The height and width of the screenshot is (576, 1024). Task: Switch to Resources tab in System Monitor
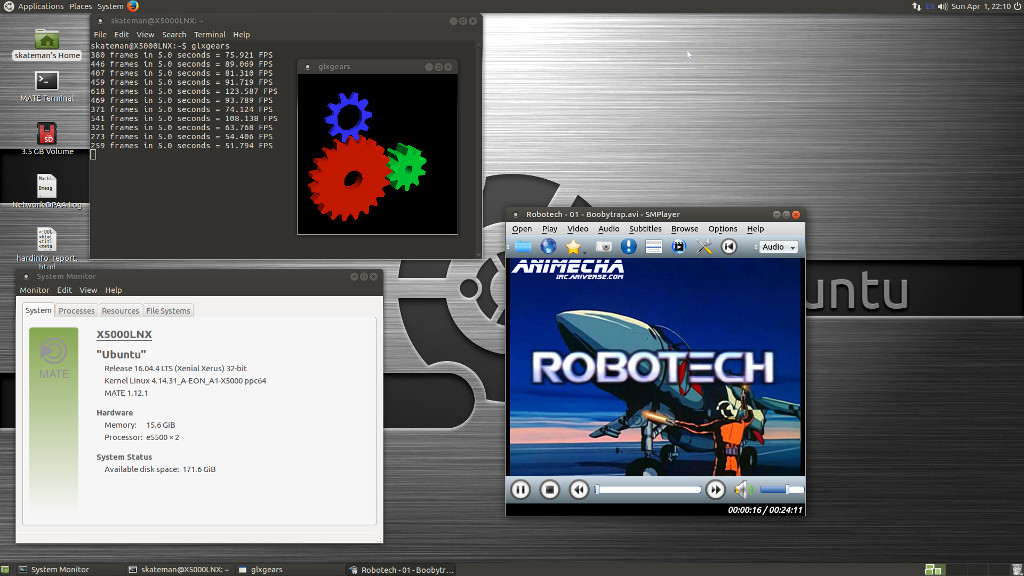(120, 311)
